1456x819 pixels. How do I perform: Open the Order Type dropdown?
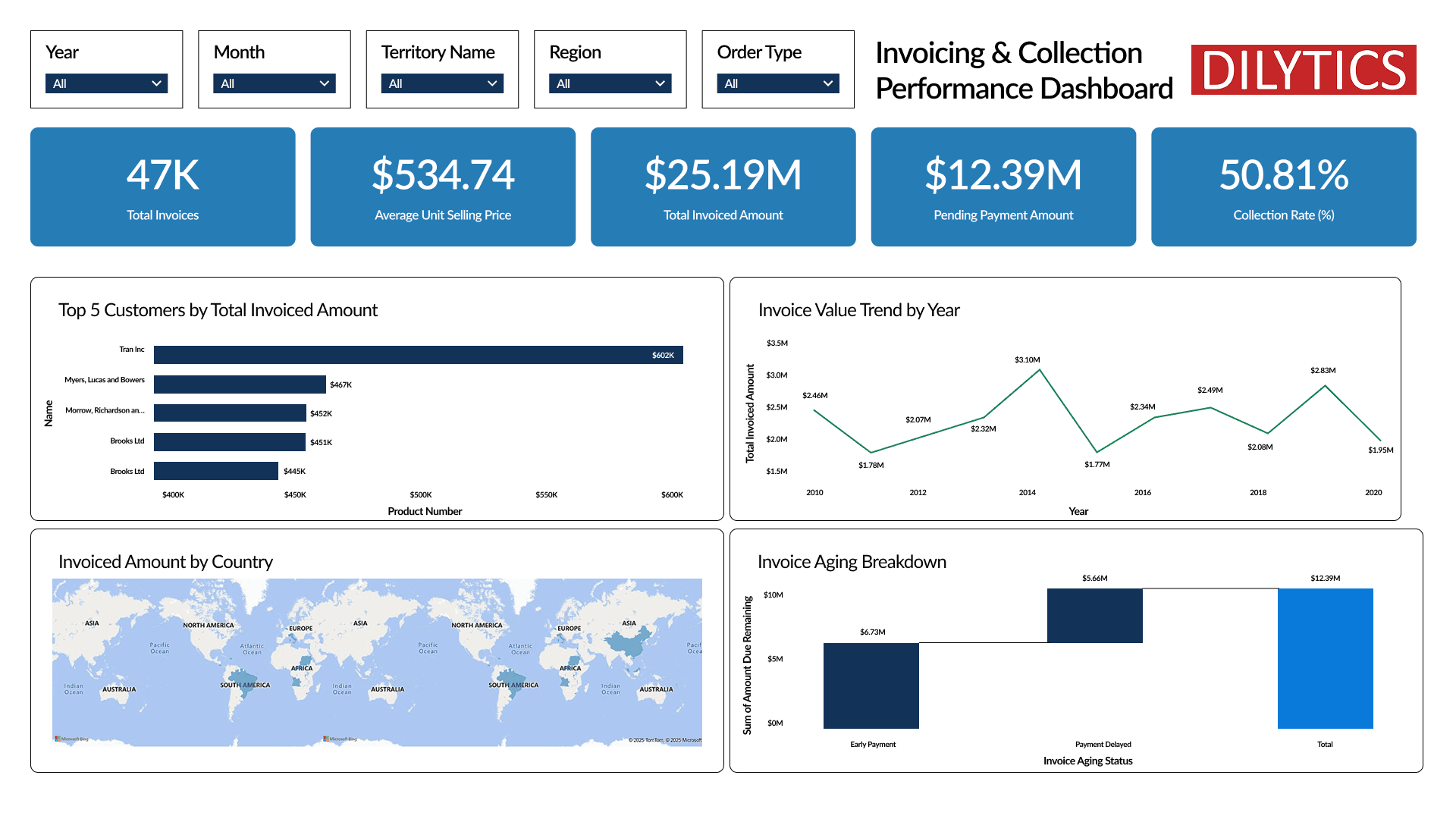tap(777, 83)
